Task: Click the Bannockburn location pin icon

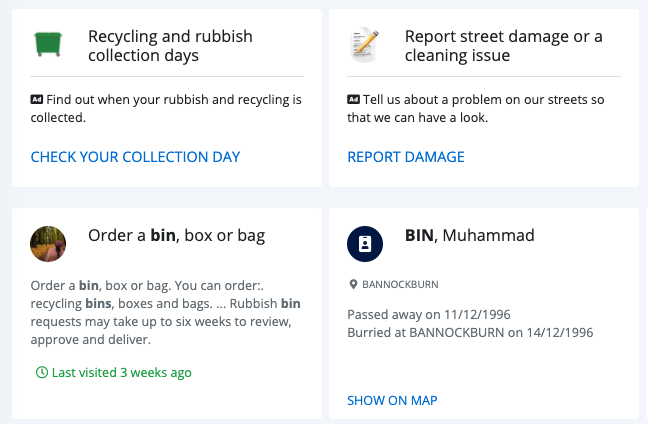Action: click(353, 284)
